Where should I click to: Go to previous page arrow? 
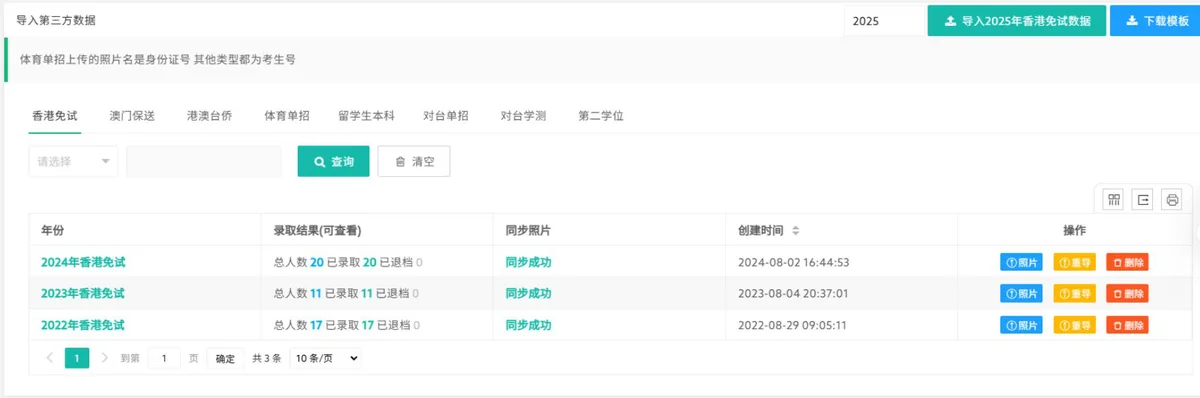coord(50,357)
